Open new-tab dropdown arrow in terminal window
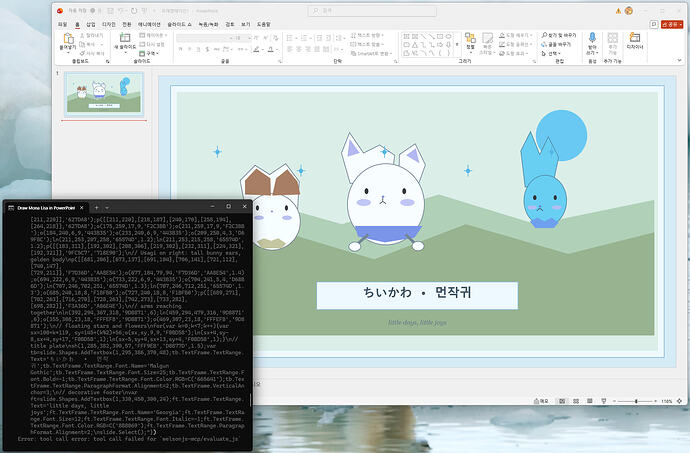690x453 pixels. (107, 207)
